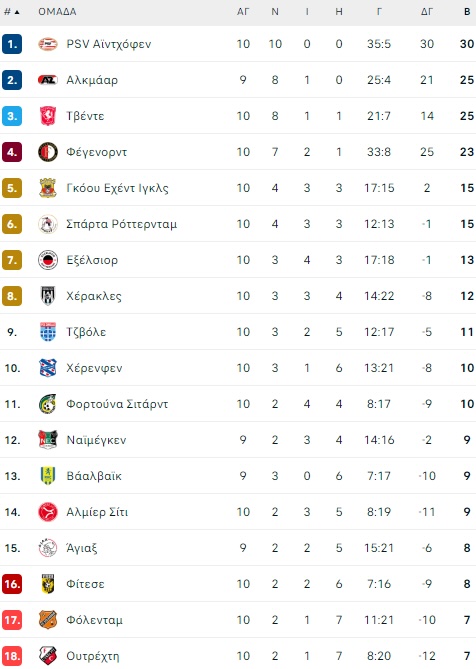The image size is (476, 669).
Task: Open the Σπάρτα Ρόττερνταμ team link
Action: (x=122, y=224)
